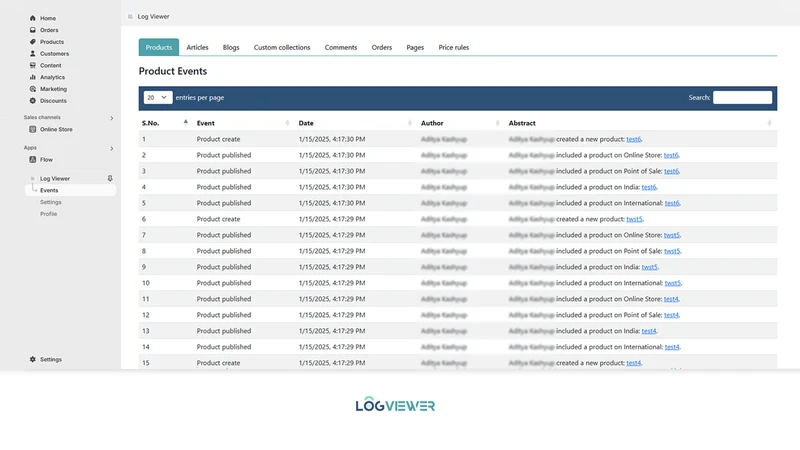Expand the Apps section chevron
The image size is (800, 450).
pyautogui.click(x=112, y=148)
